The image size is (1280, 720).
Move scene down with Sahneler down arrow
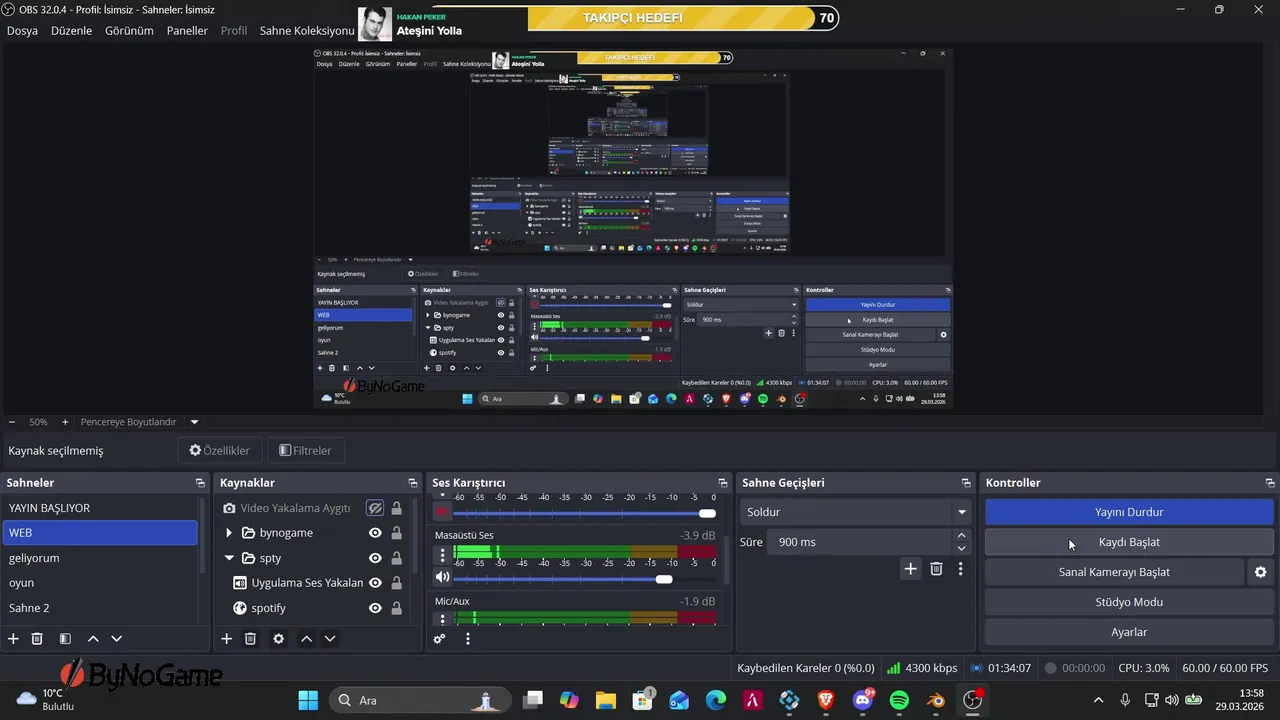(116, 638)
